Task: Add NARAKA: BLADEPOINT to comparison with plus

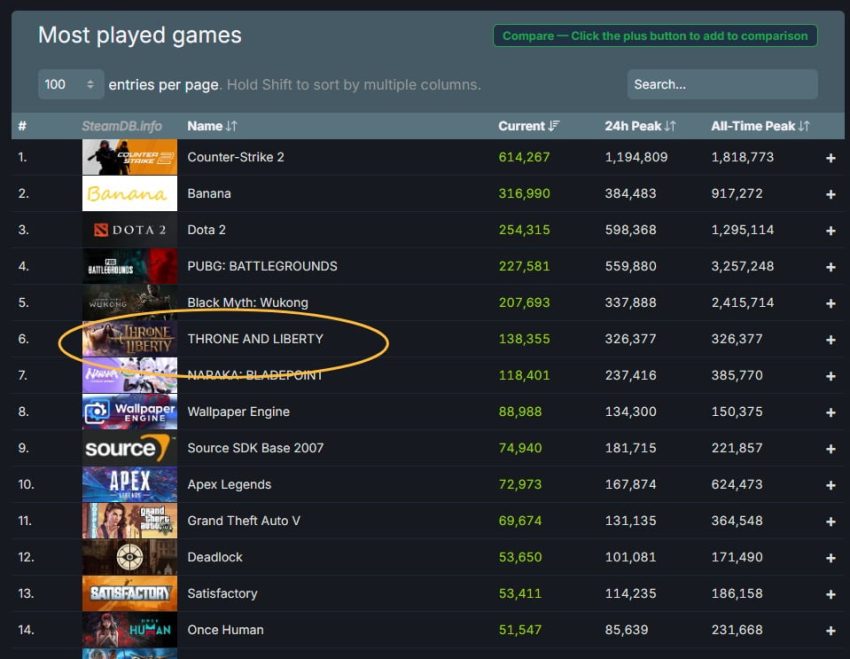Action: (x=830, y=376)
